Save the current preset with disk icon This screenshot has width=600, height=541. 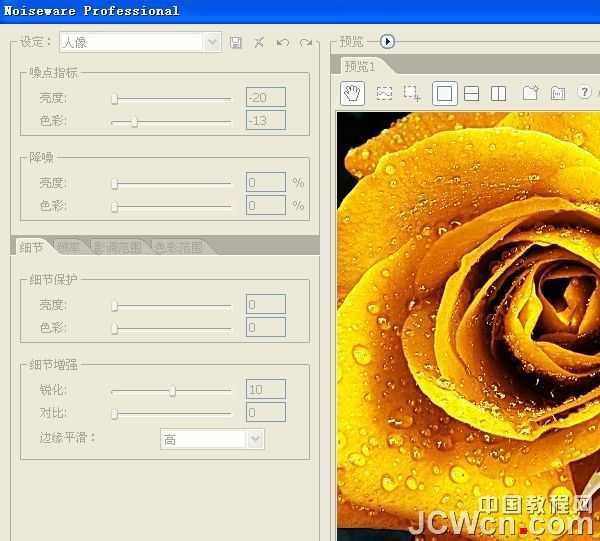pos(236,42)
